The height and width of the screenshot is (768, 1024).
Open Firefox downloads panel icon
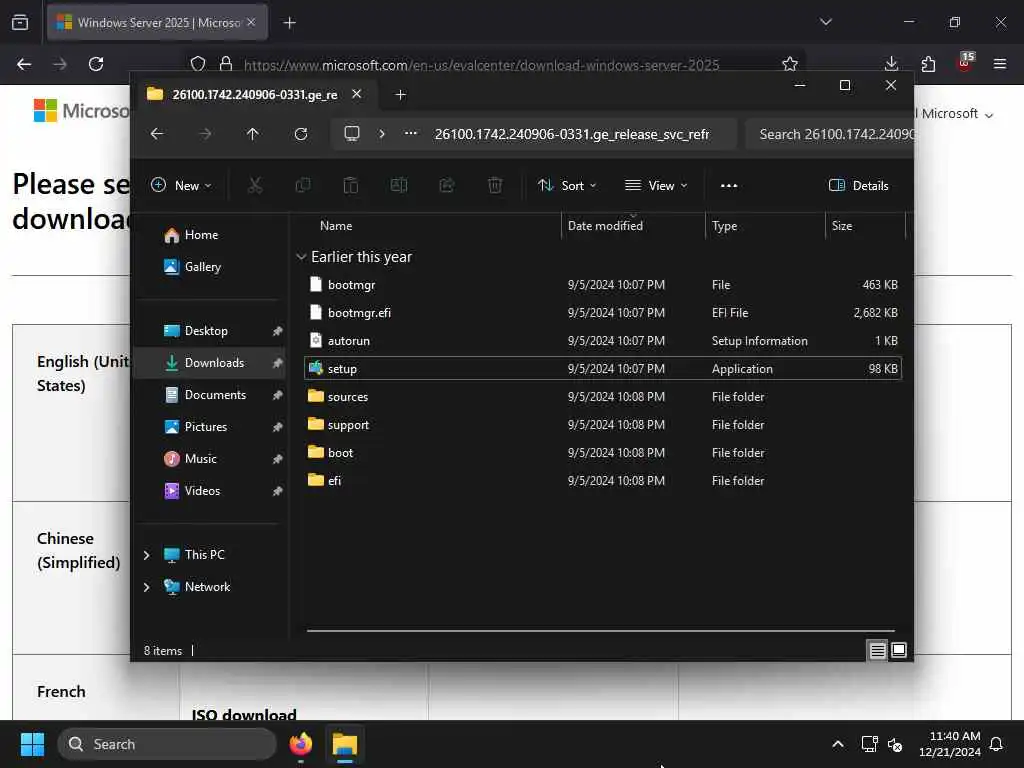pos(891,64)
